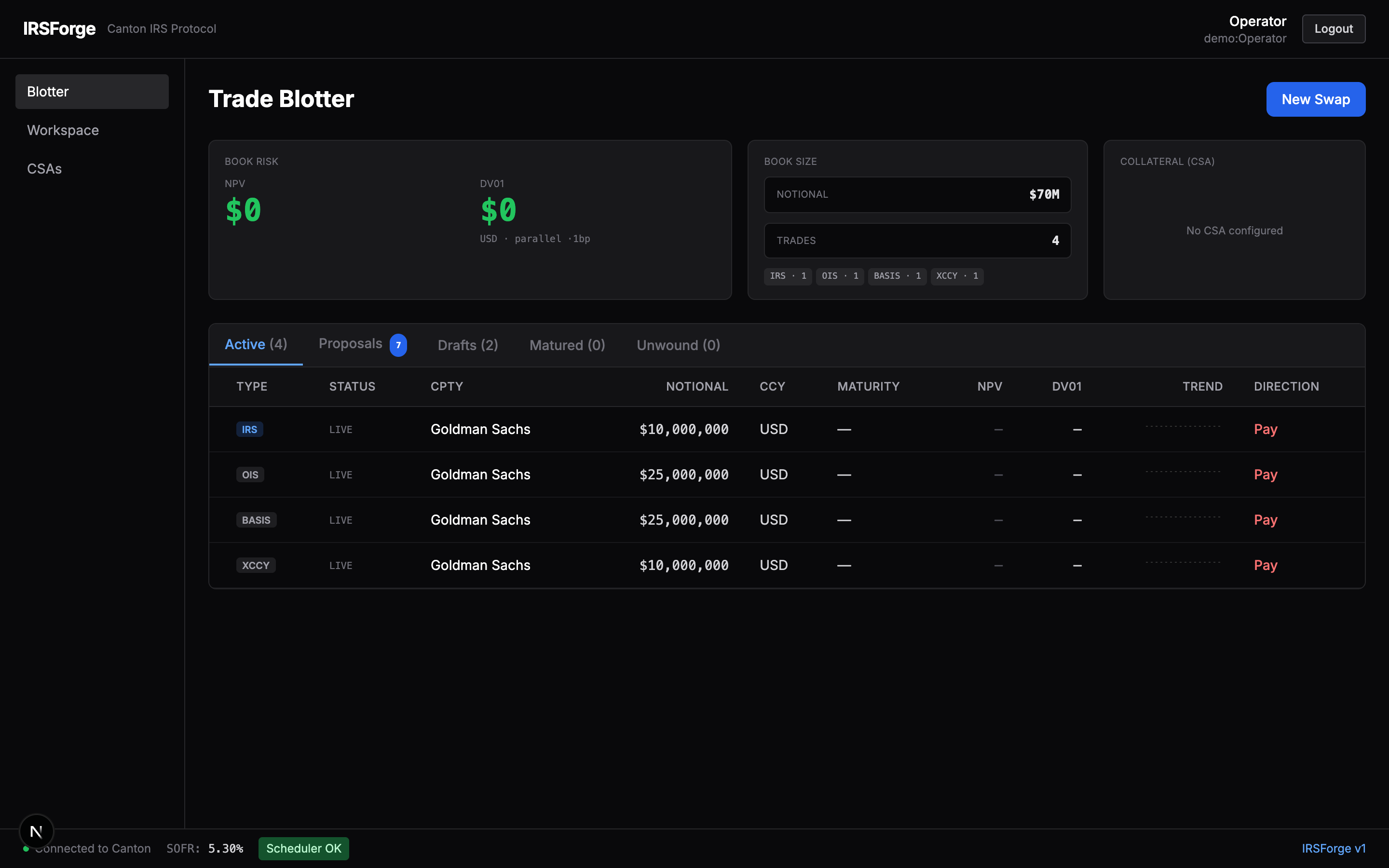
Task: Click the BASIS type badge in table
Action: pos(256,520)
